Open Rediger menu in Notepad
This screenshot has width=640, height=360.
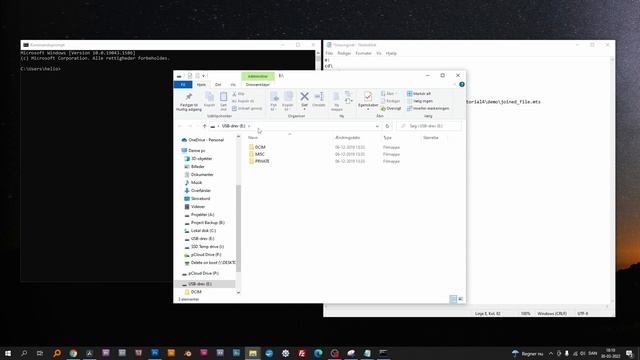pyautogui.click(x=344, y=53)
